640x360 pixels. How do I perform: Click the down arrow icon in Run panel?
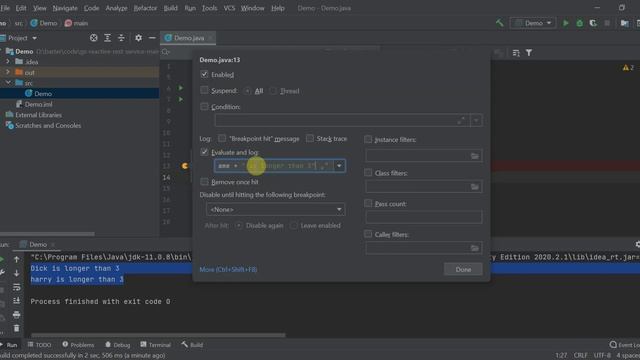pos(16,273)
